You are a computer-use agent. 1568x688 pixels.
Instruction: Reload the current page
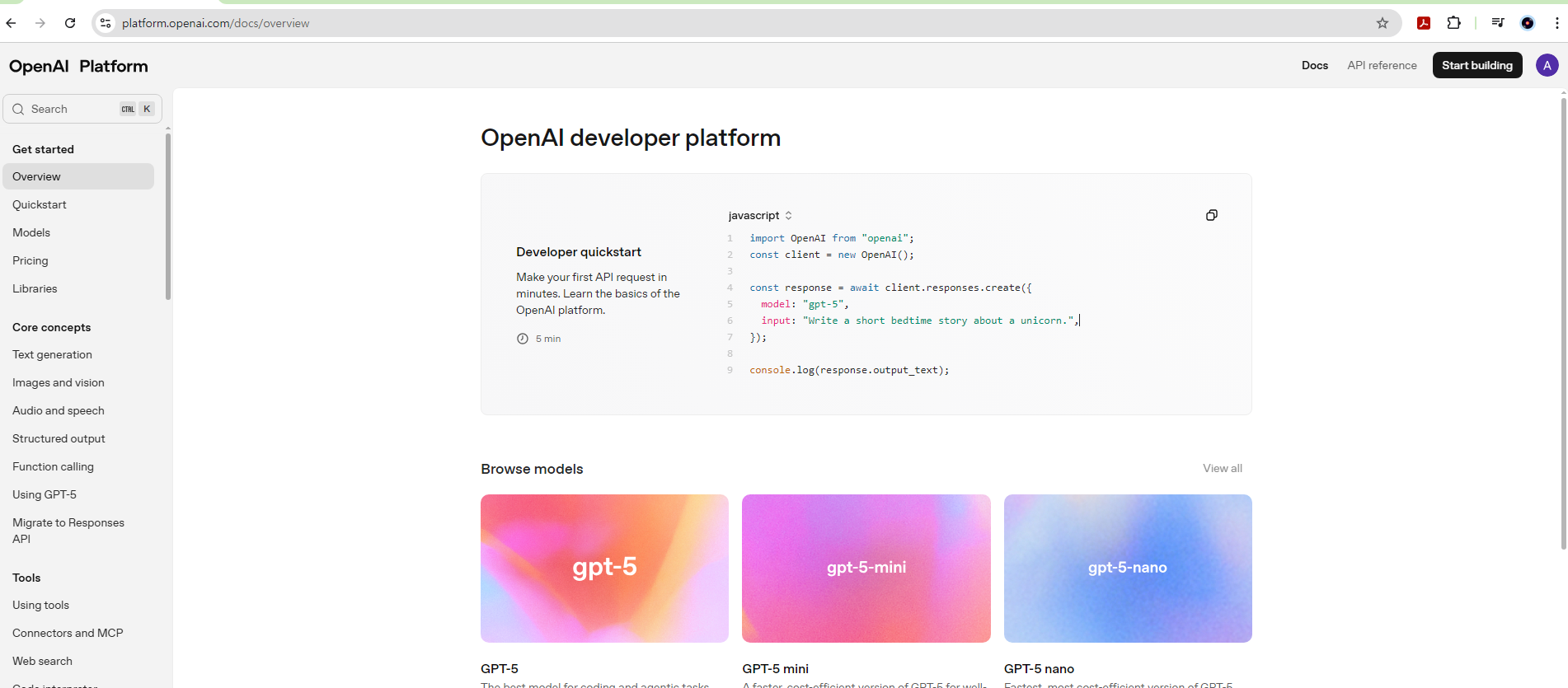click(x=70, y=23)
